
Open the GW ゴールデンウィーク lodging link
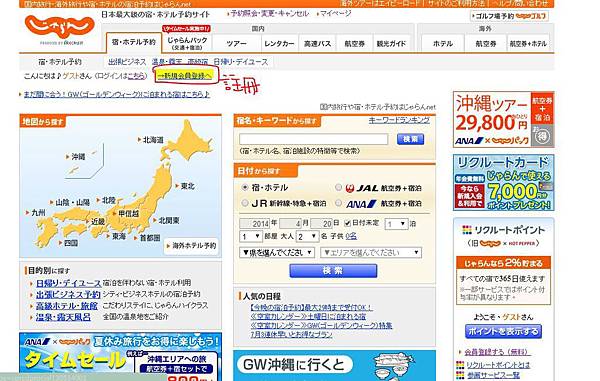117,94
